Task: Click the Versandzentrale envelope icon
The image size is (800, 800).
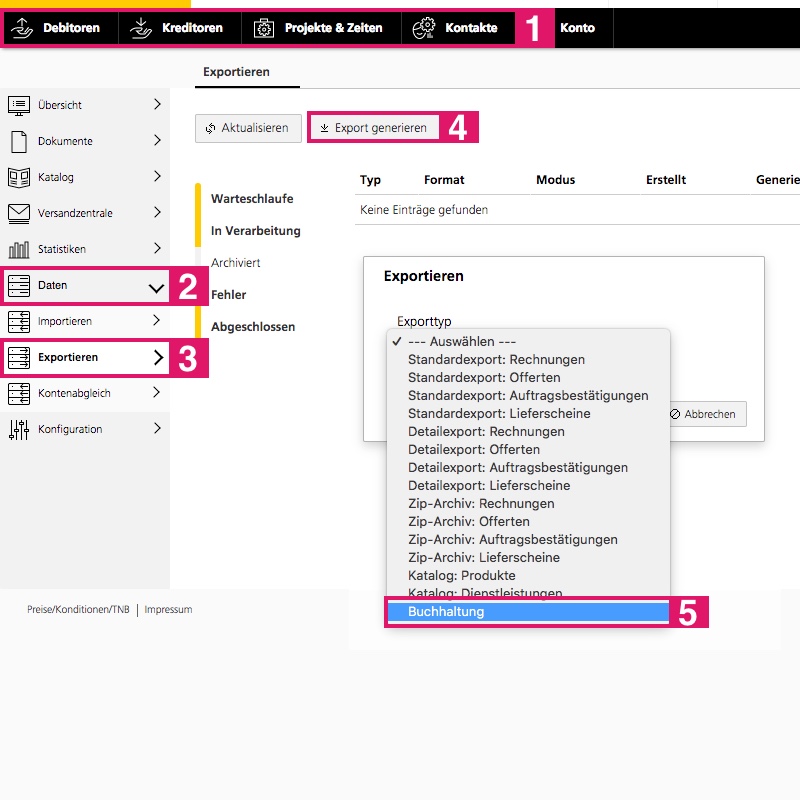Action: pyautogui.click(x=19, y=213)
